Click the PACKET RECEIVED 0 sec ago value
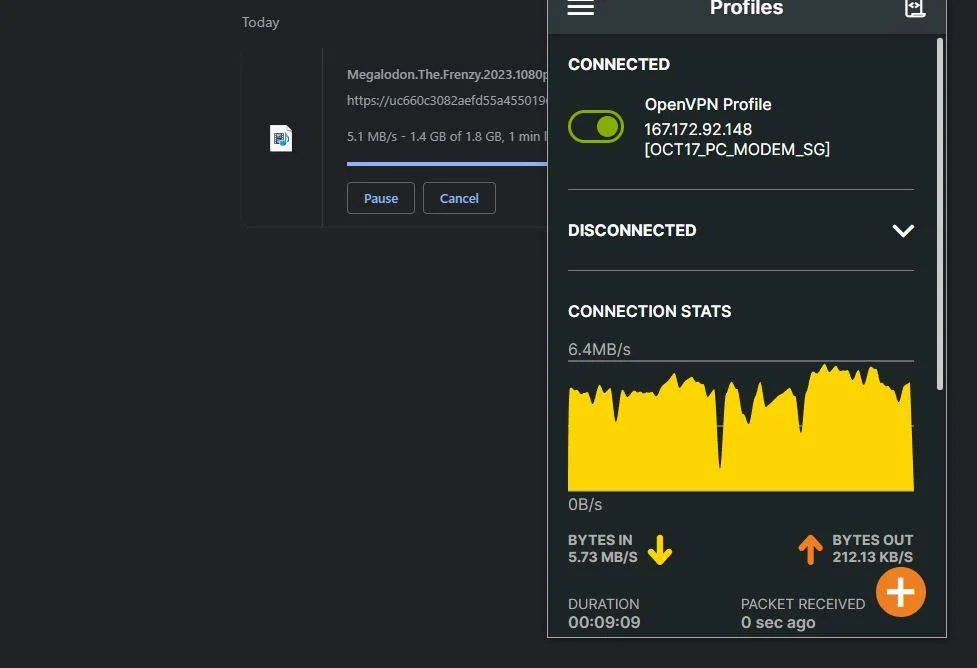Viewport: 977px width, 668px height. point(803,613)
